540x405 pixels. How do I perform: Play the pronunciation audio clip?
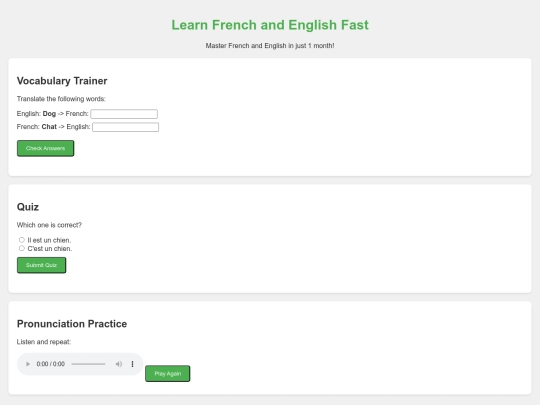pyautogui.click(x=28, y=364)
